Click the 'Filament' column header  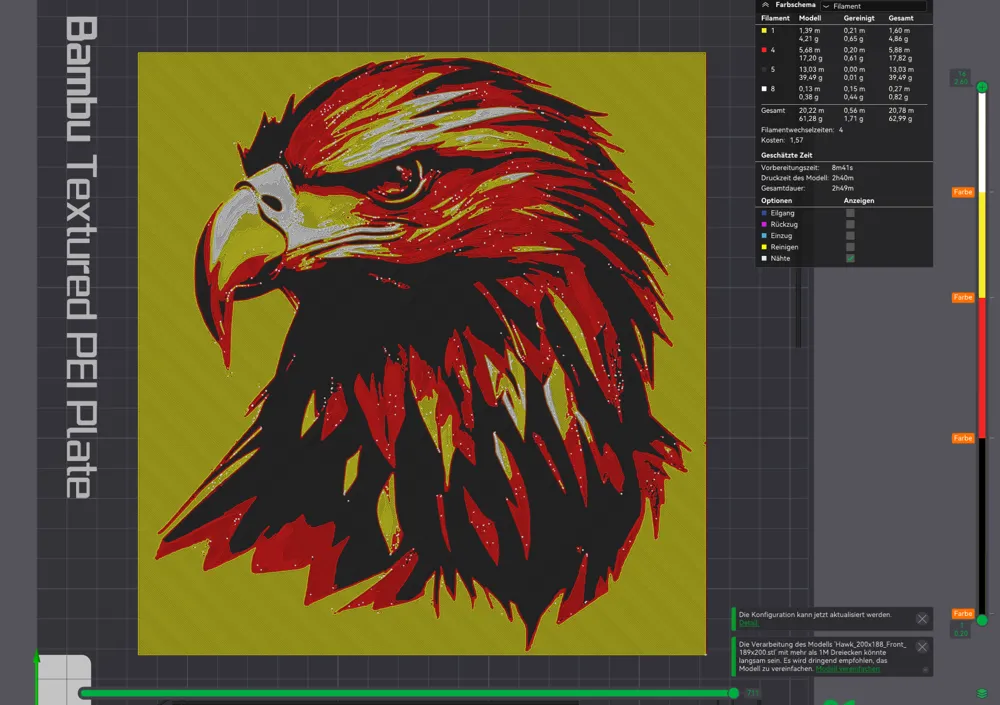point(775,19)
